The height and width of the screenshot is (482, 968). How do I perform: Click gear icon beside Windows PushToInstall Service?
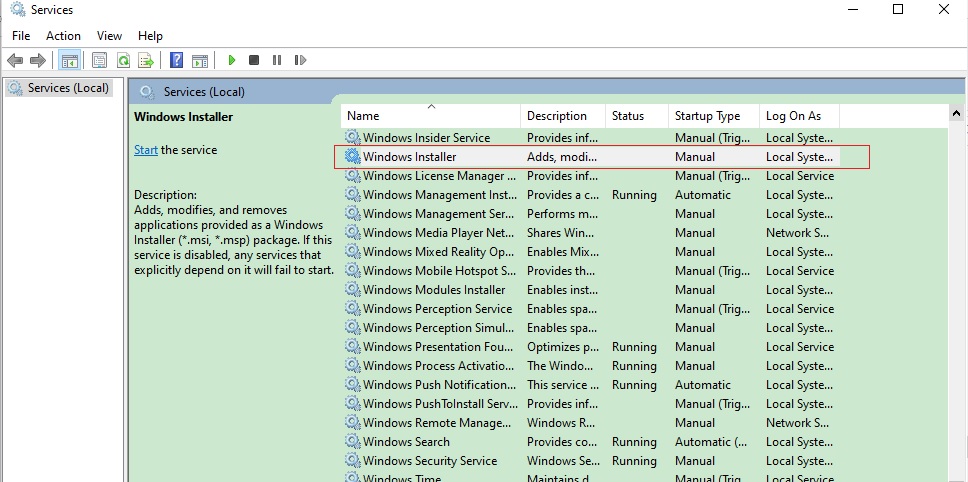353,403
